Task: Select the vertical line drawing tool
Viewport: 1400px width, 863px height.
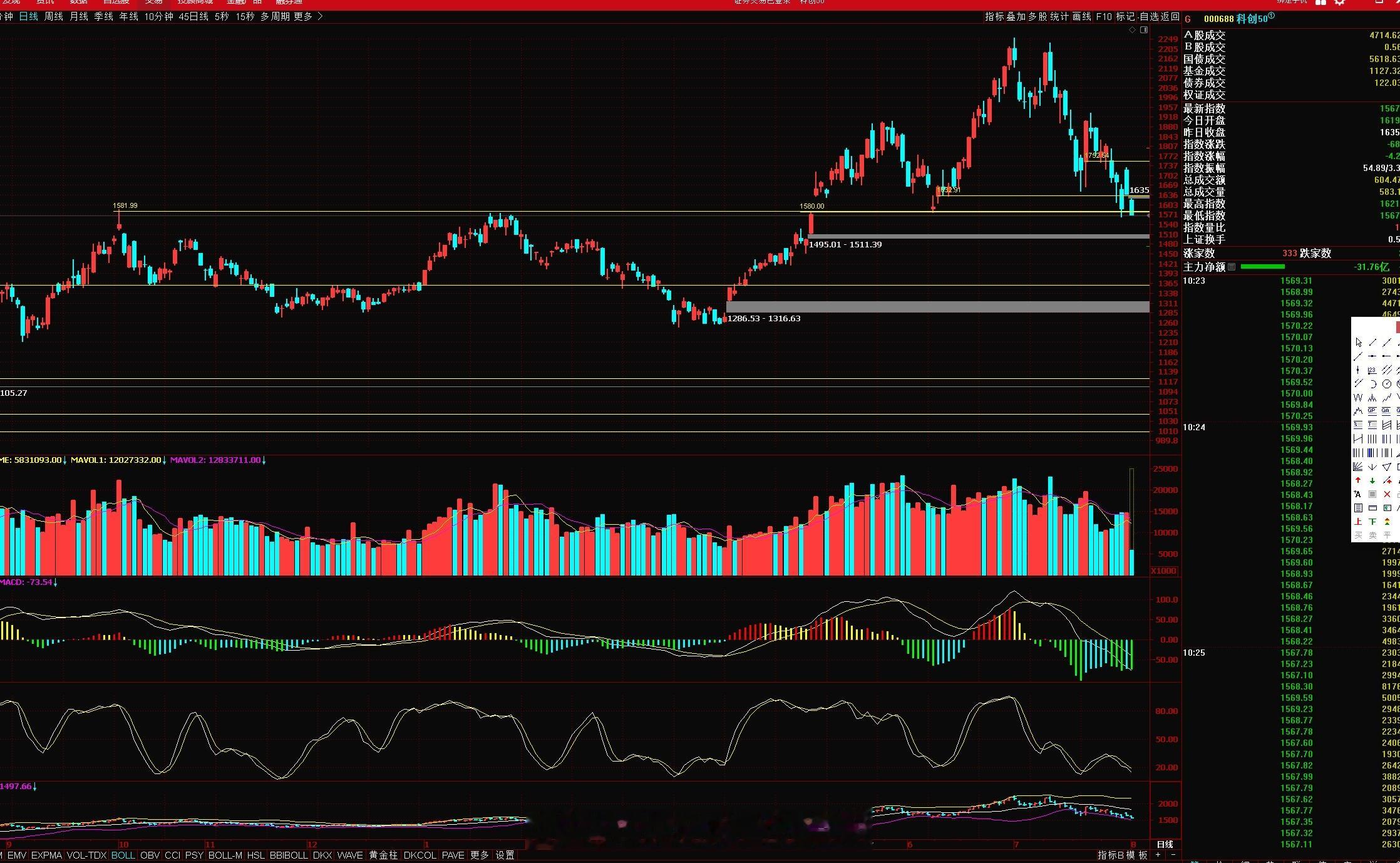Action: 1358,370
